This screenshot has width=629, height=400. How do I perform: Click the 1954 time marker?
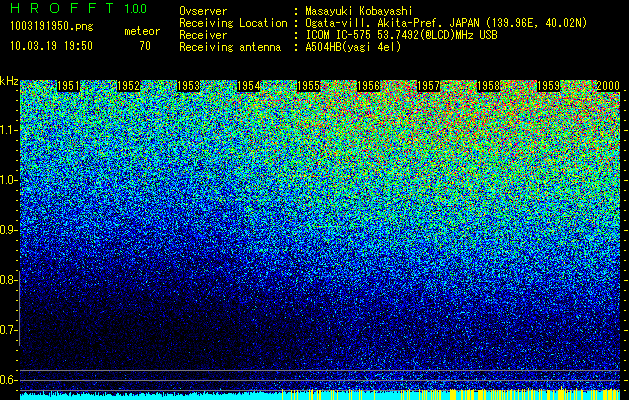click(248, 86)
